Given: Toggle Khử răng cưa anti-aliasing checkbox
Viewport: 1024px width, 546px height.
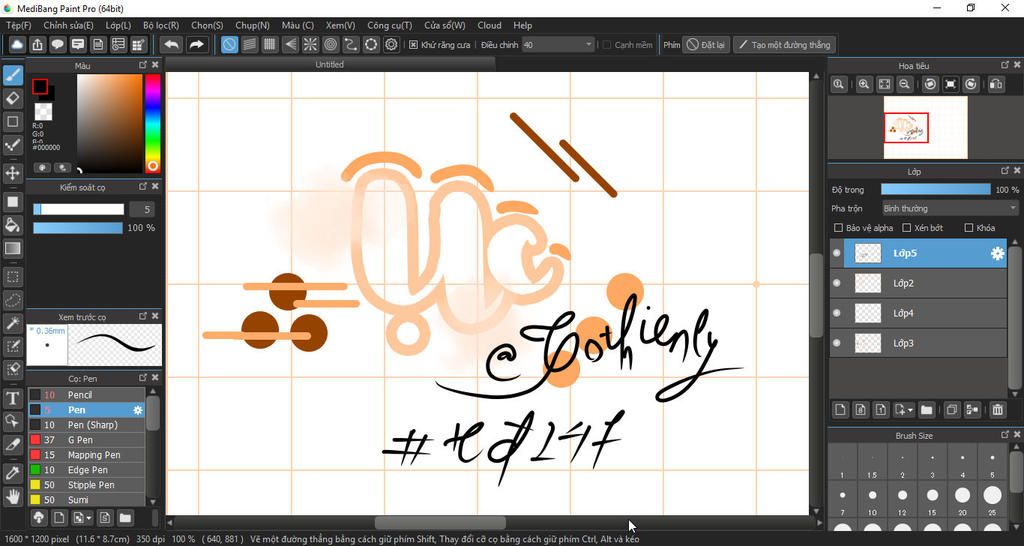Looking at the screenshot, I should 413,45.
